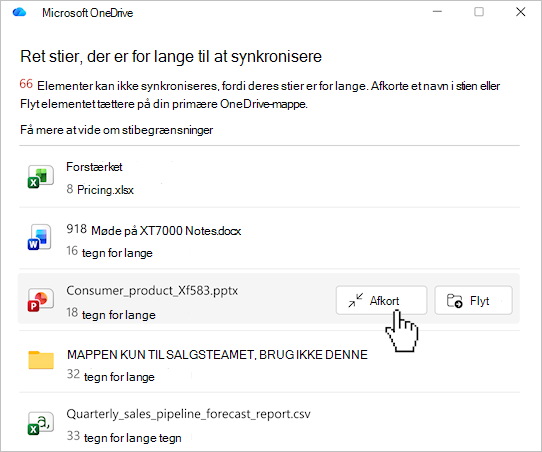Viewport: 542px width, 452px height.
Task: Click the heading 'Ret stier, der er for lange'
Action: pos(171,56)
